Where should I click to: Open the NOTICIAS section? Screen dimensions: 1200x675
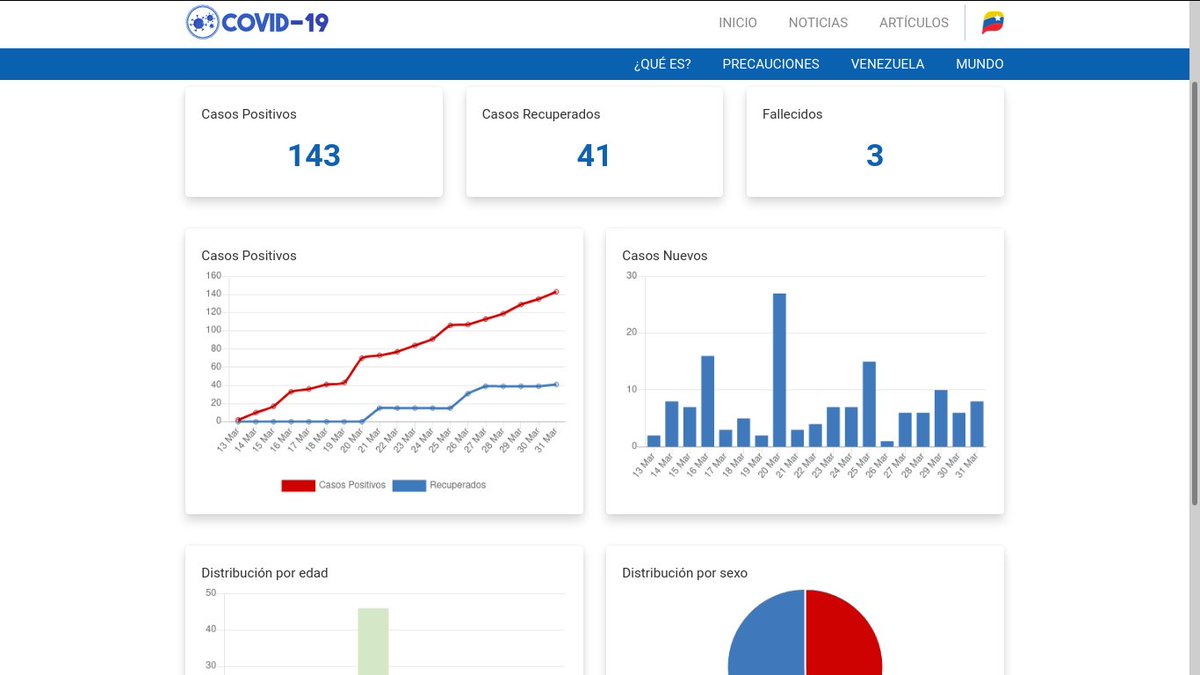click(x=818, y=22)
